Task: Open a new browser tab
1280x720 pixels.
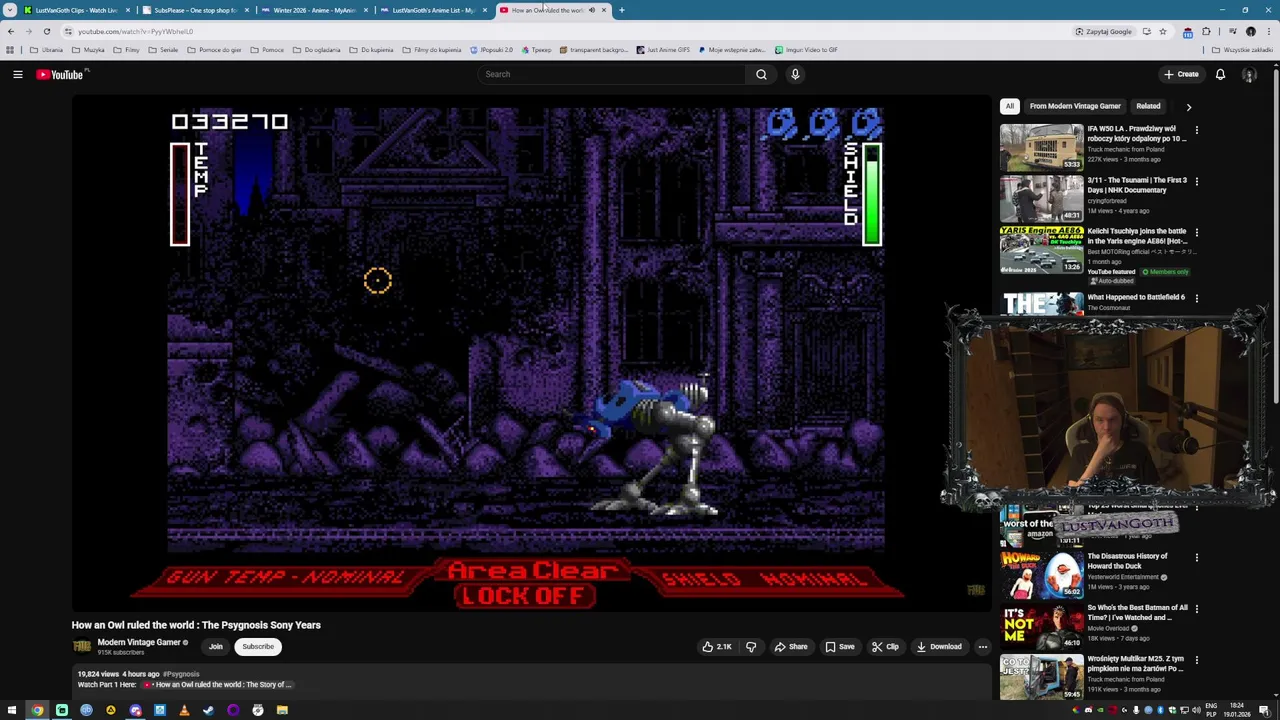Action: pos(621,10)
